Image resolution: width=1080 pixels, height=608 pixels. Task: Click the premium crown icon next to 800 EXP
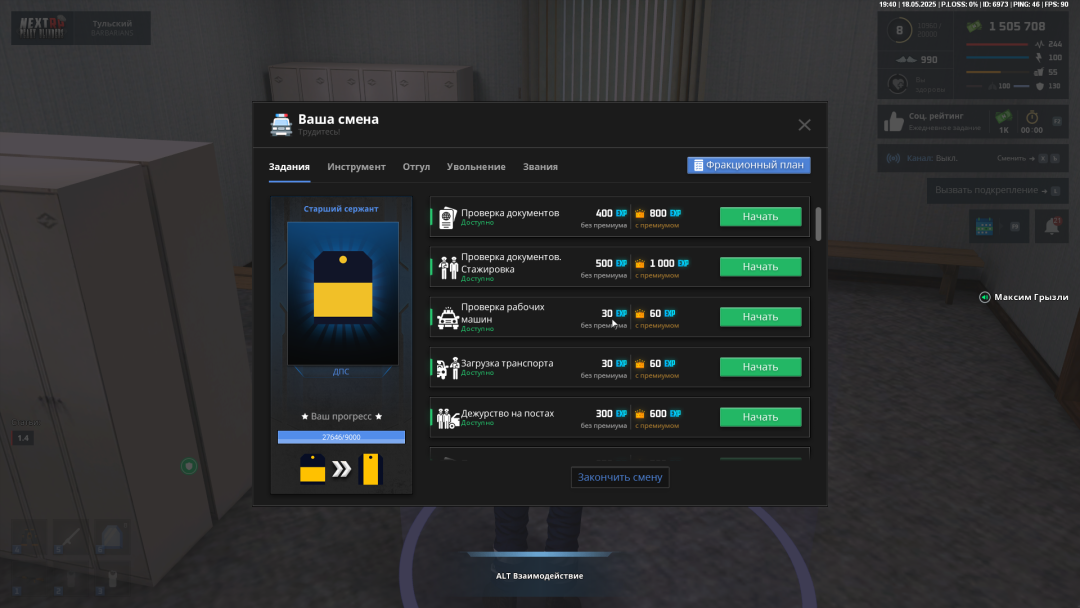click(x=640, y=213)
